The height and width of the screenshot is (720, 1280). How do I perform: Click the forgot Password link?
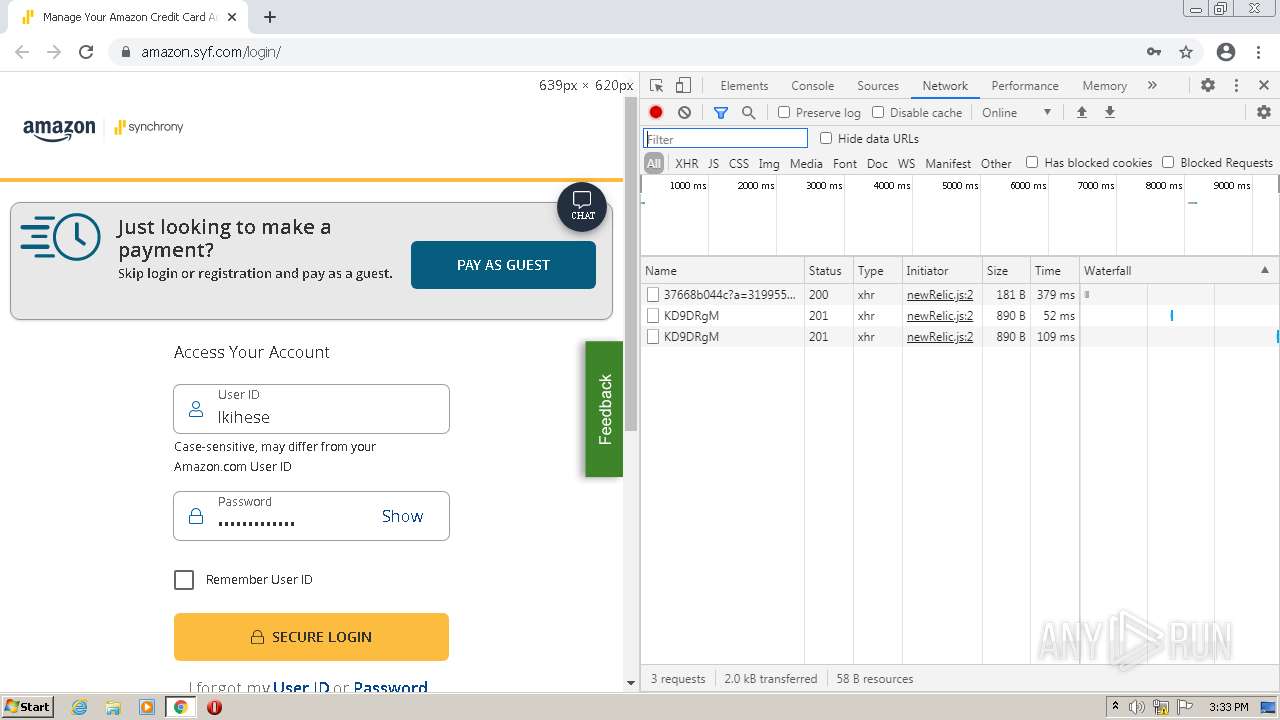[390, 687]
